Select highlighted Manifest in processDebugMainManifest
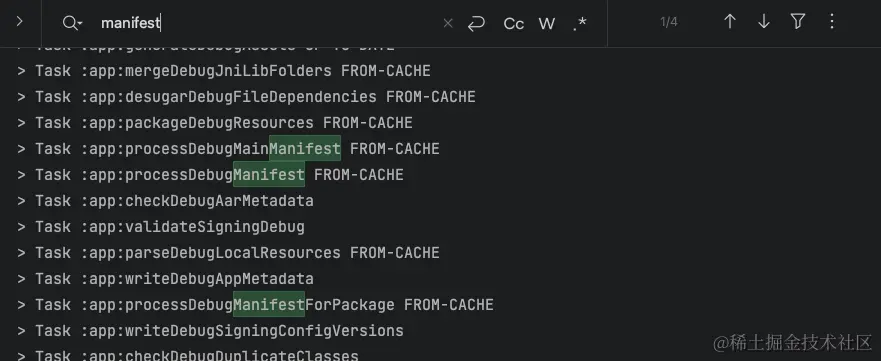881x361 pixels. (305, 148)
